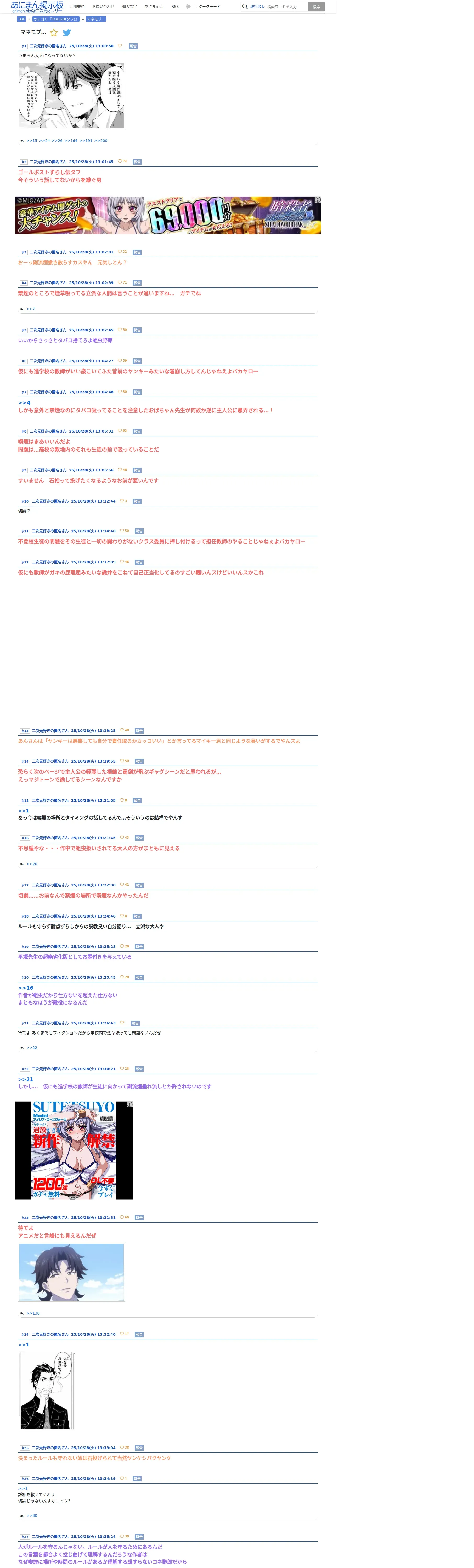Jump to reply >>138 under post 23
This screenshot has height=1568, width=474.
(33, 1313)
